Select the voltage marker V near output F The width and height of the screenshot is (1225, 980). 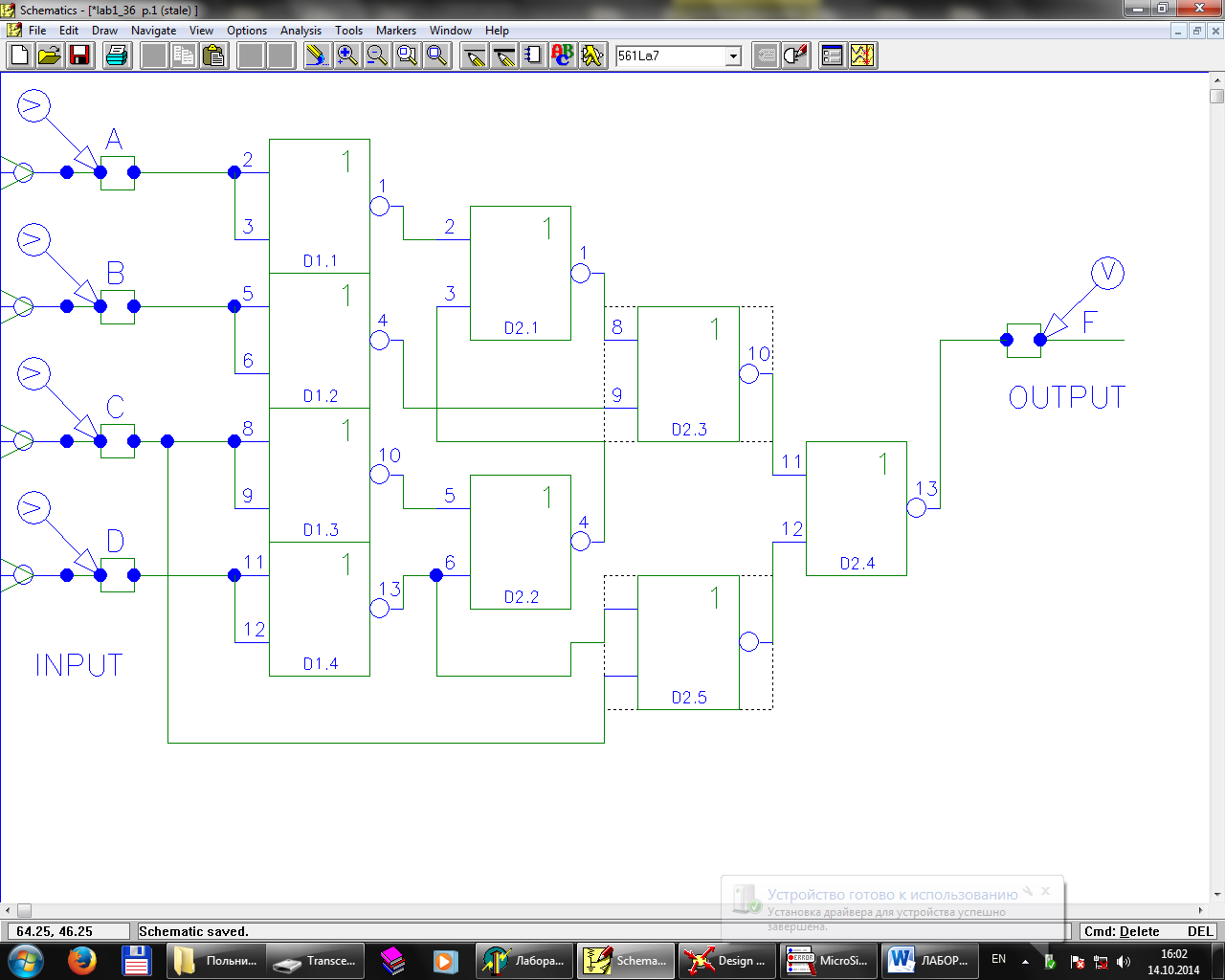pyautogui.click(x=1107, y=274)
